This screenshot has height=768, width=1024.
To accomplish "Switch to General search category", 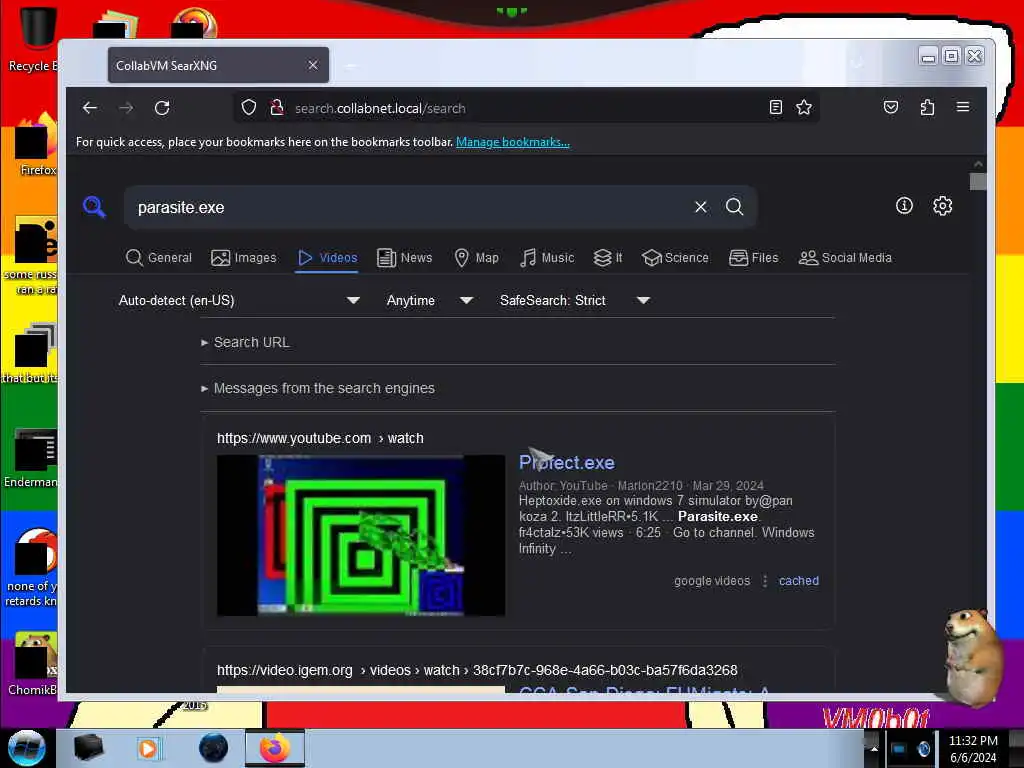I will pos(159,258).
